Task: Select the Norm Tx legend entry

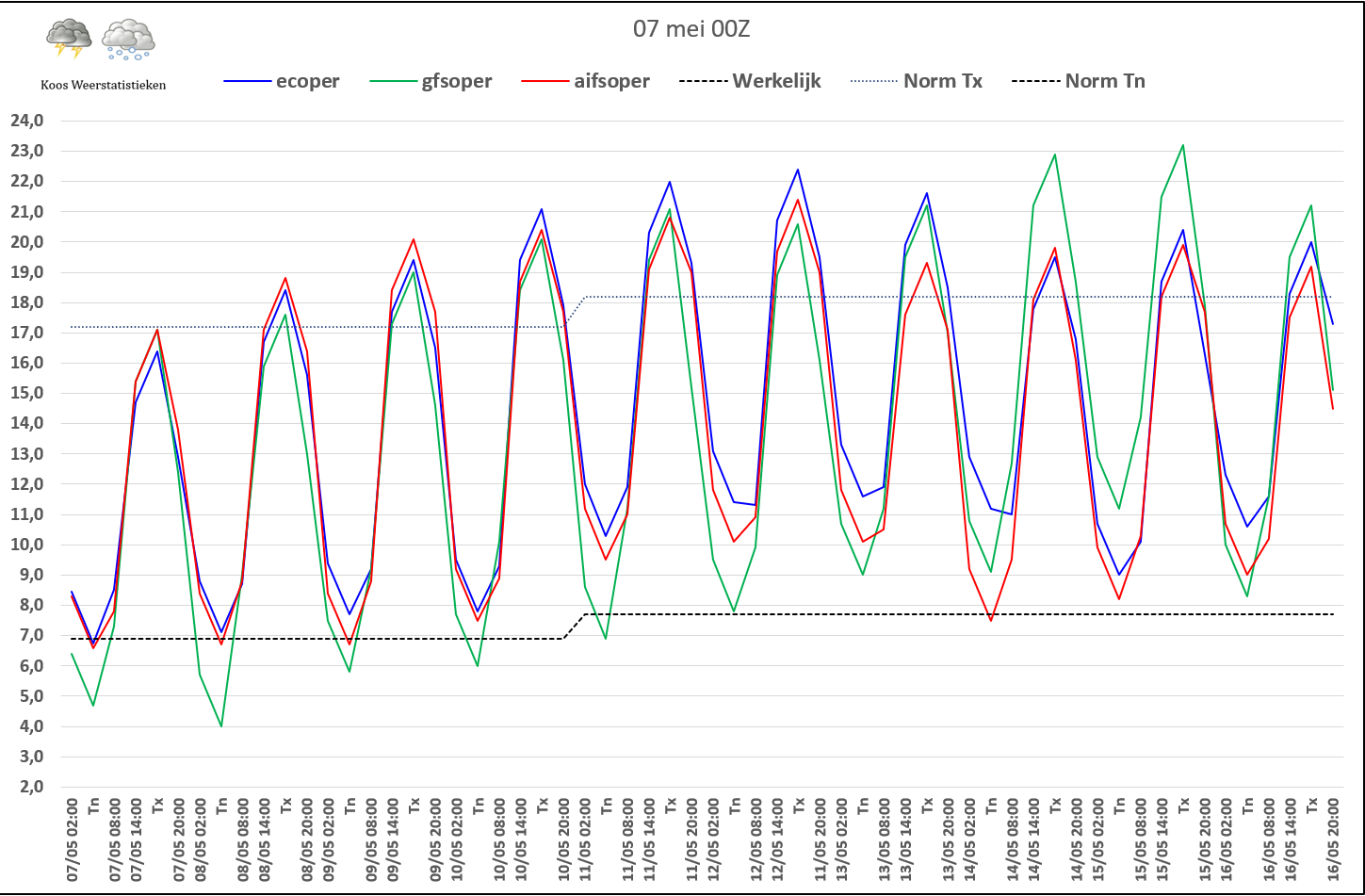Action: click(916, 81)
